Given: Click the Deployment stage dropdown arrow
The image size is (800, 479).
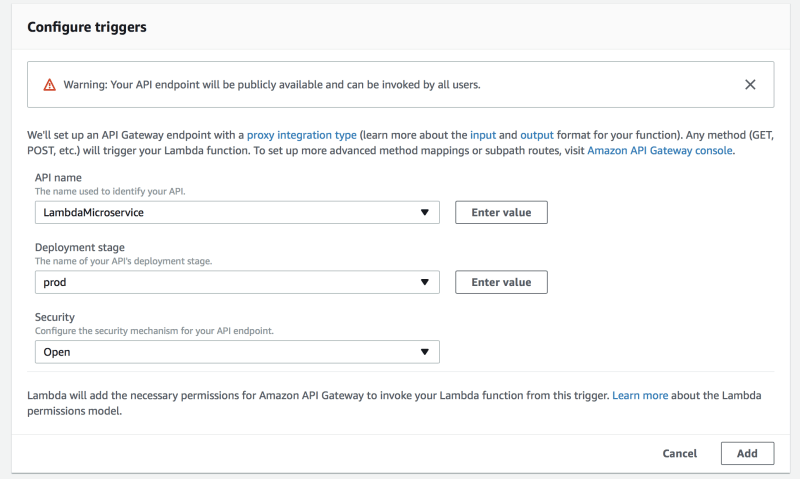Looking at the screenshot, I should click(x=425, y=283).
